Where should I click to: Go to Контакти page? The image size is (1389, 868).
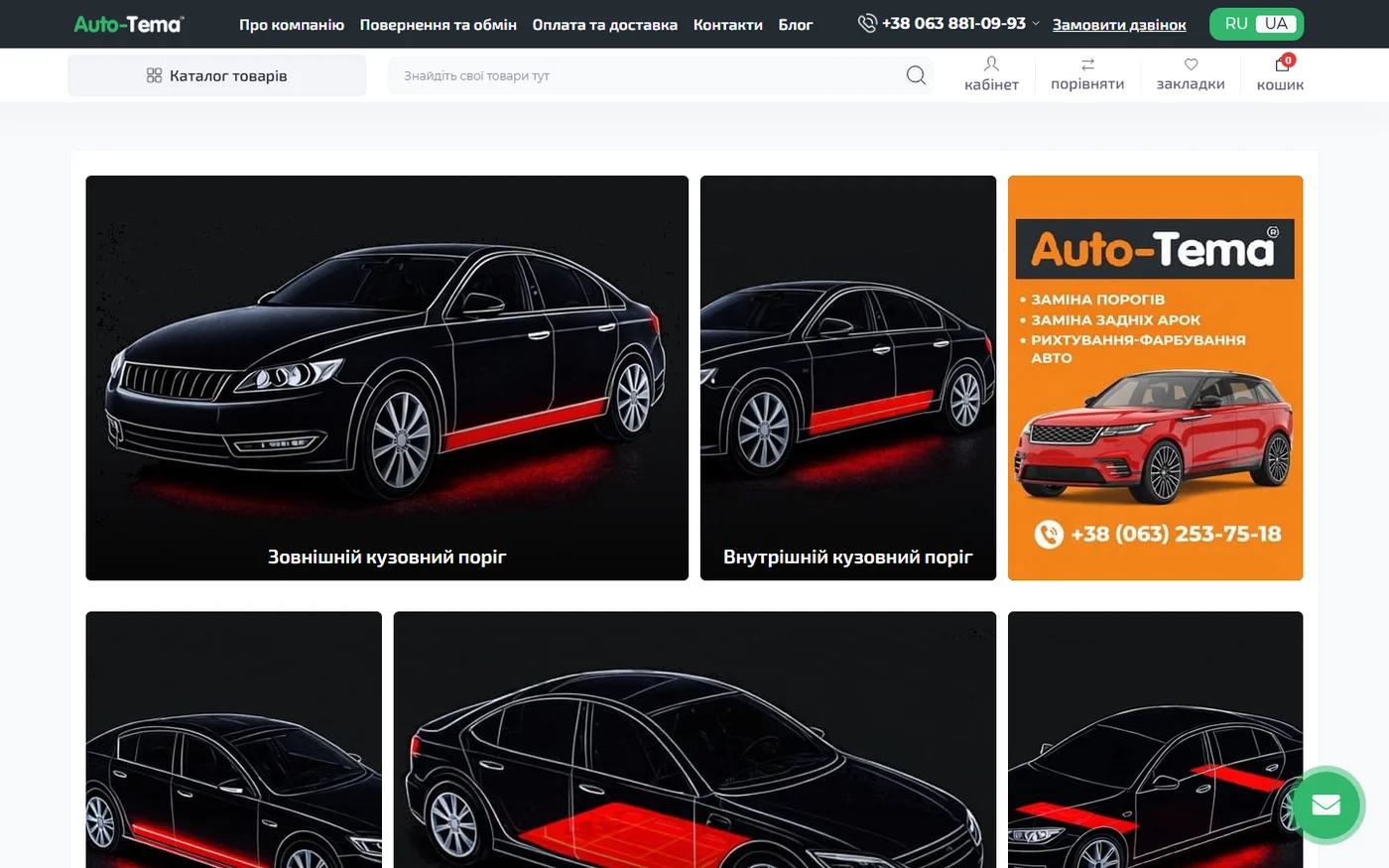coord(728,25)
